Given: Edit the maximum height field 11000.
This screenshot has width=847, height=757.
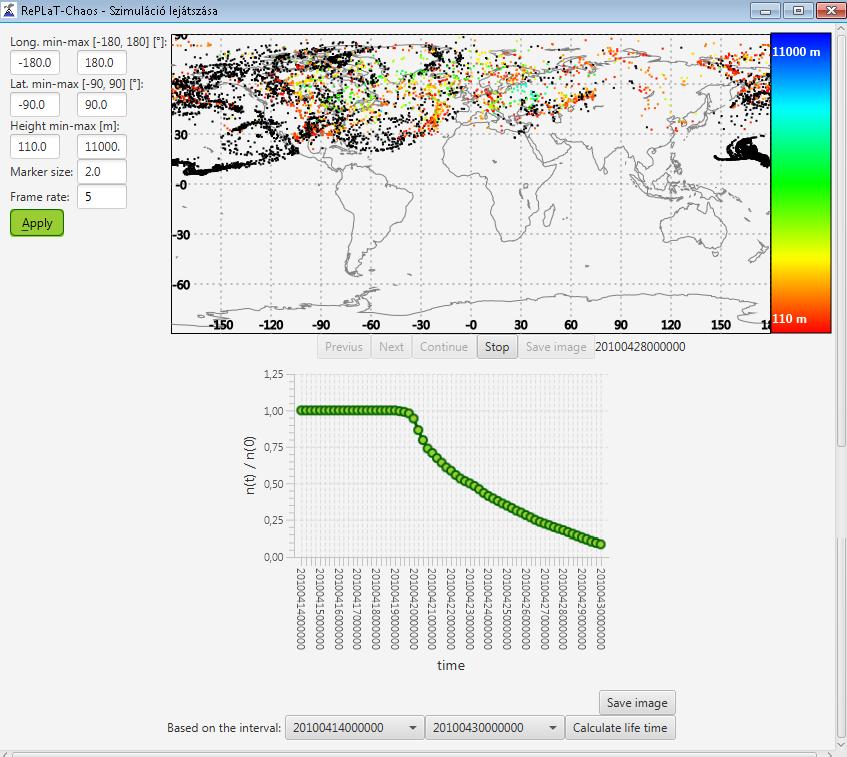Looking at the screenshot, I should click(102, 146).
